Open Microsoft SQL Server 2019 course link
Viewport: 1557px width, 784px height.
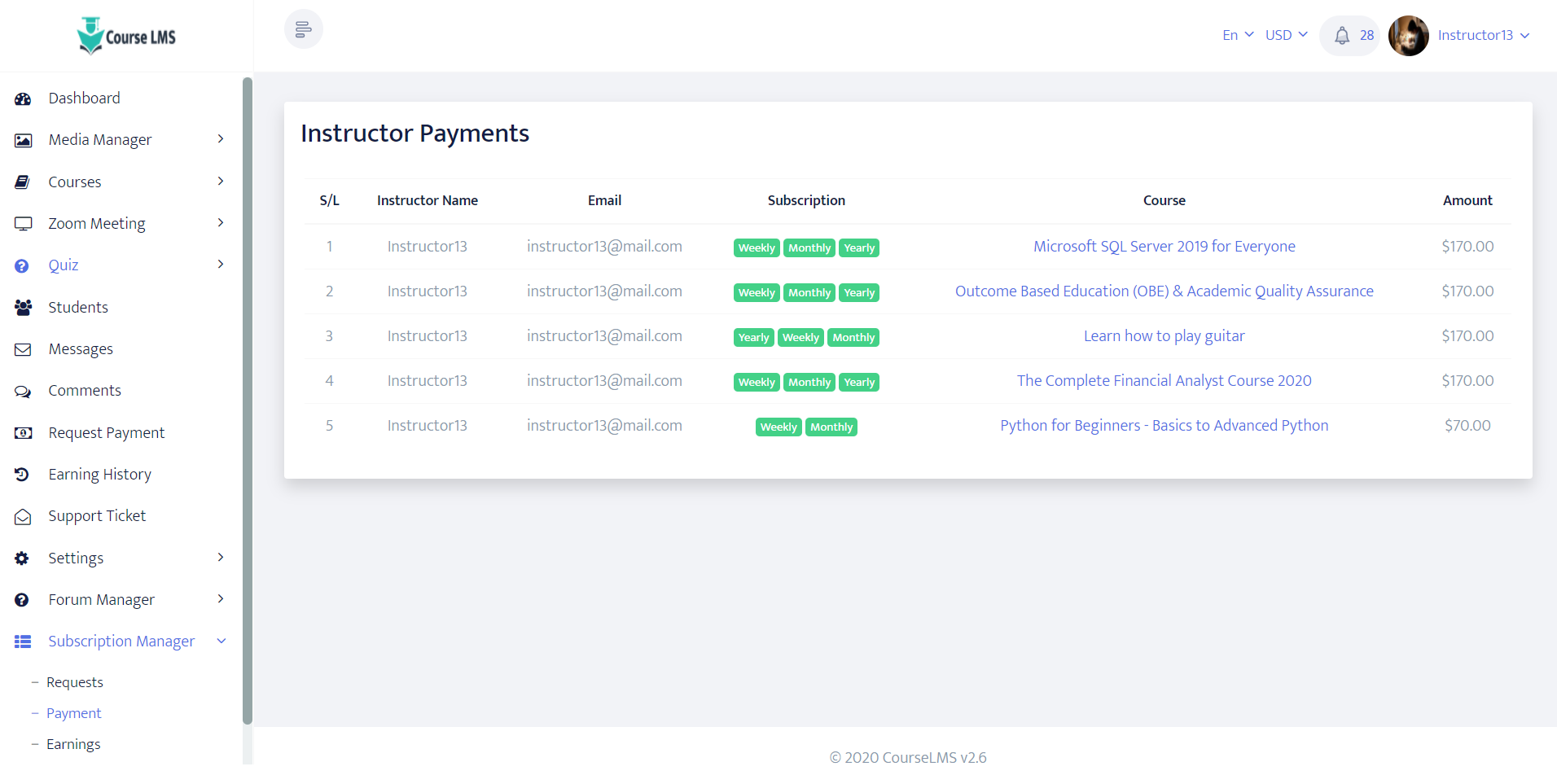(1164, 247)
